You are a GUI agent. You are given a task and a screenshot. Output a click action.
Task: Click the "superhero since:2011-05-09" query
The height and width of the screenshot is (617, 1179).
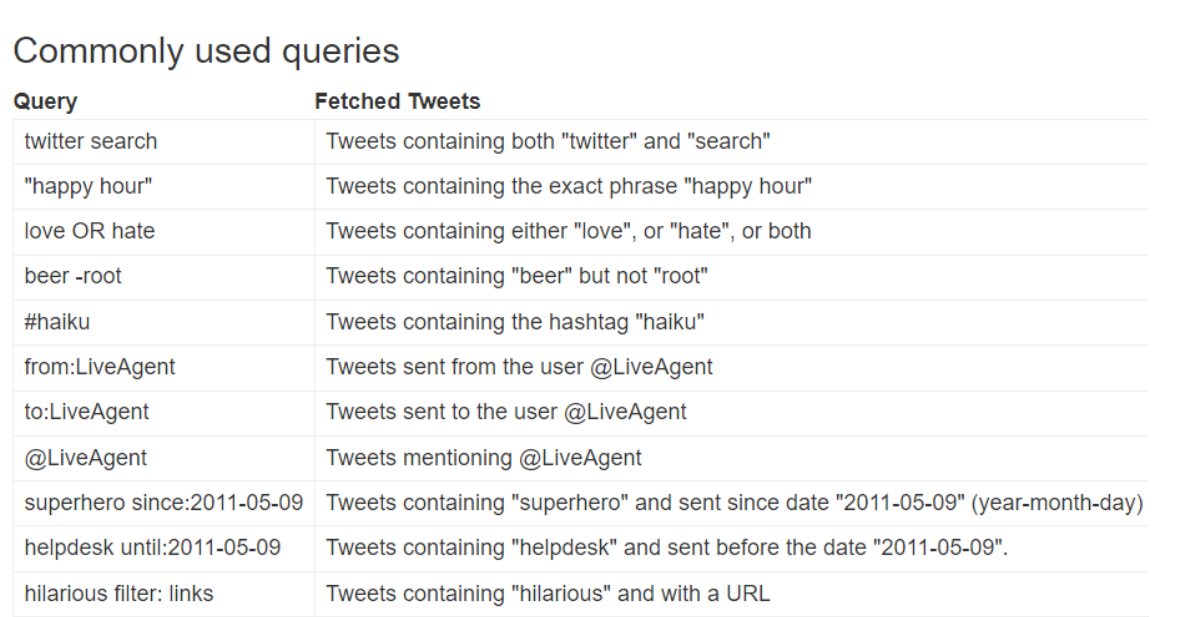click(163, 503)
